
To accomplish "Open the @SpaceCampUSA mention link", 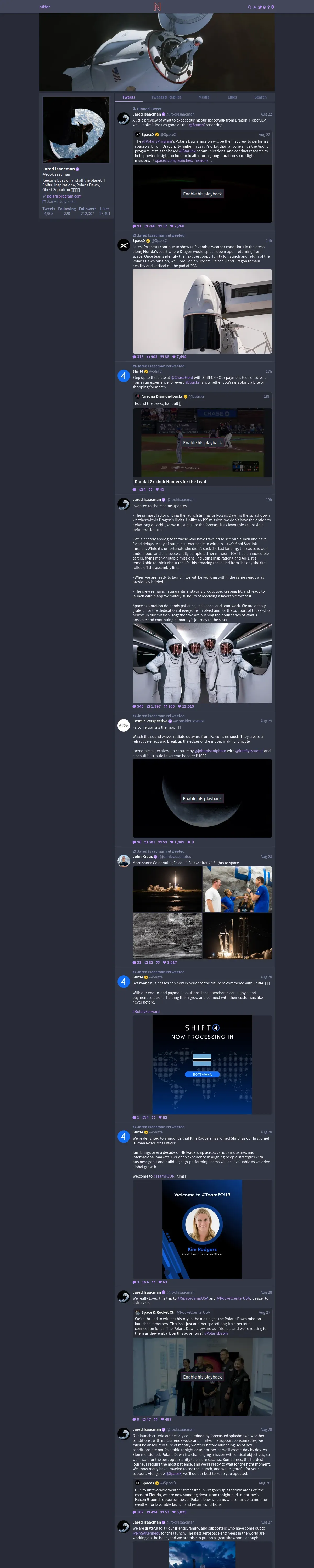I will tap(193, 1298).
